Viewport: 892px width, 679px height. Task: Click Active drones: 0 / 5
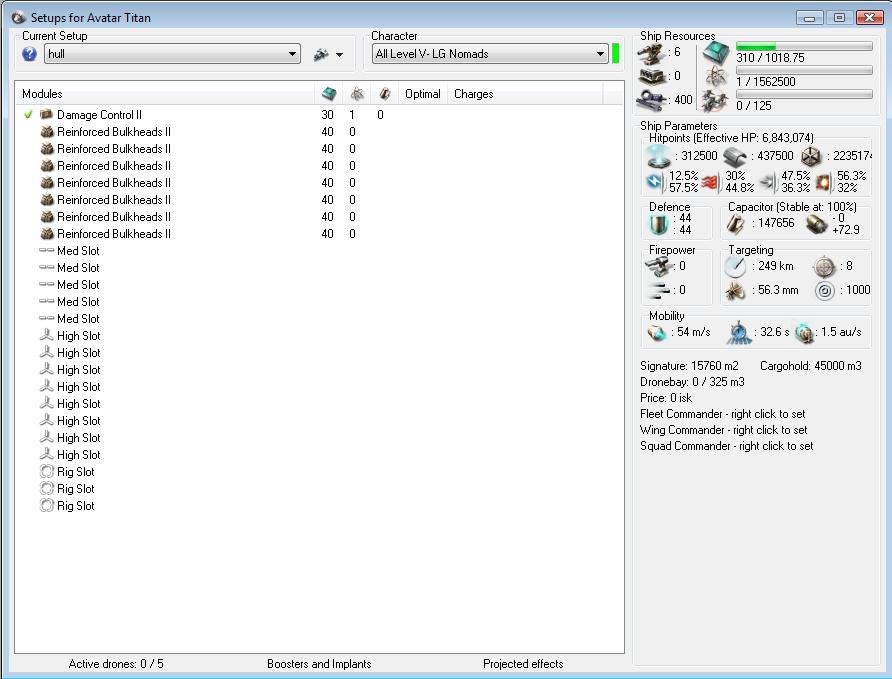pos(116,664)
